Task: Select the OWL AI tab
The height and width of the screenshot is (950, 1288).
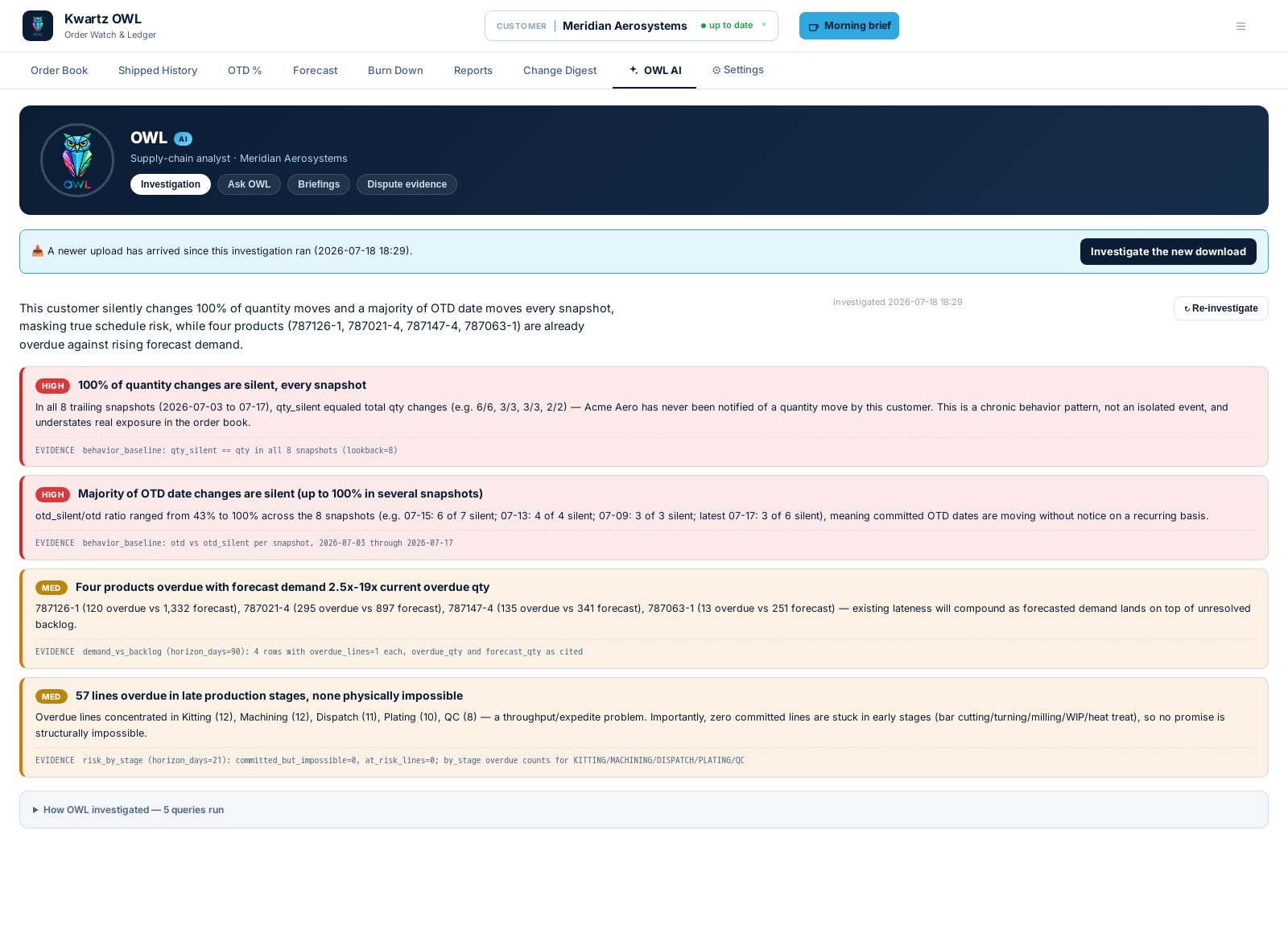Action: point(654,71)
